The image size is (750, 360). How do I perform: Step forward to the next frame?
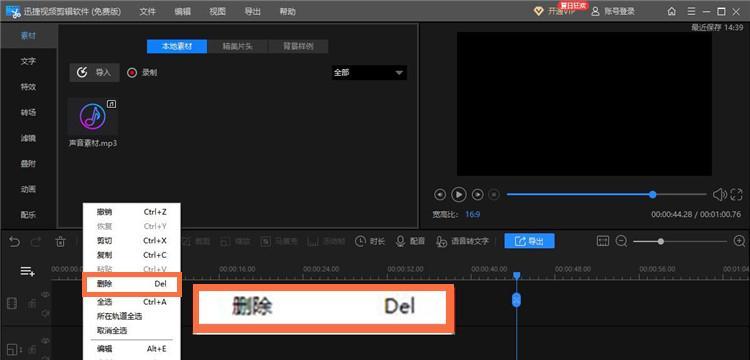[477, 195]
